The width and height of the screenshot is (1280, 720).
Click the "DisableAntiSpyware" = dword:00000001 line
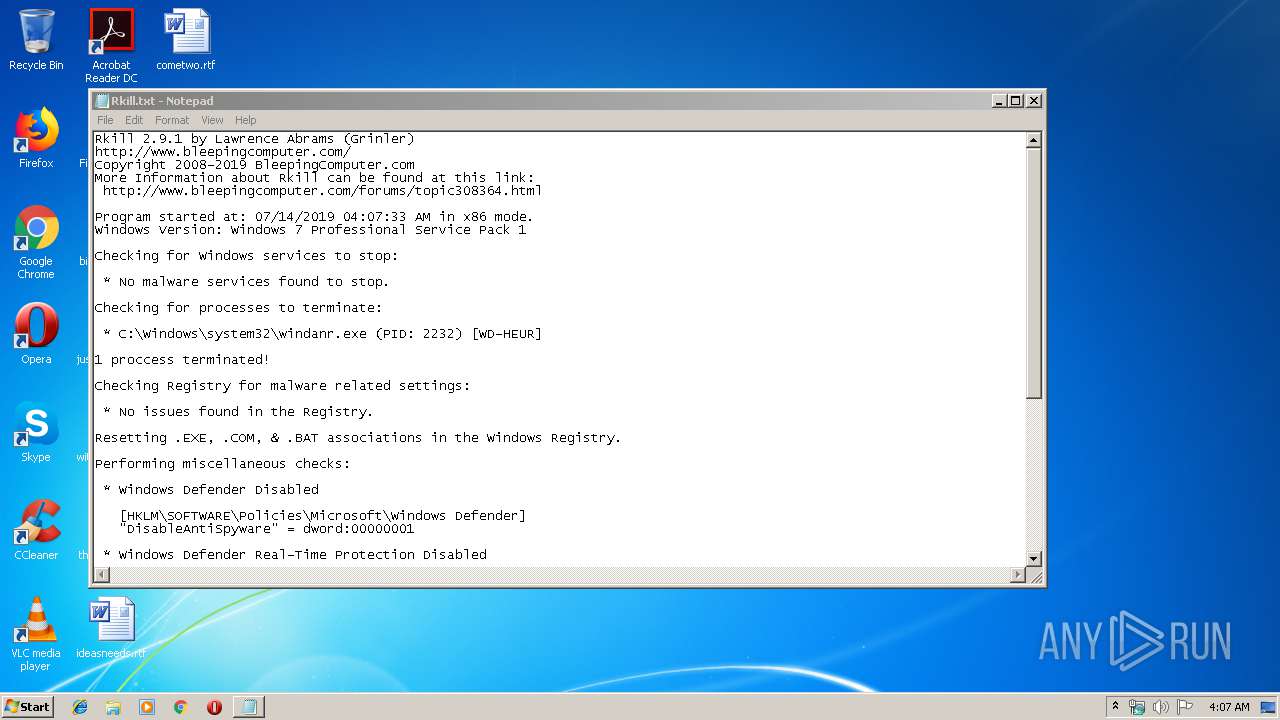tap(266, 529)
